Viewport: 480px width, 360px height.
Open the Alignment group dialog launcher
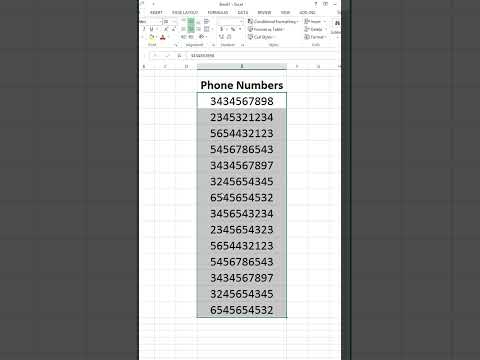pyautogui.click(x=213, y=45)
